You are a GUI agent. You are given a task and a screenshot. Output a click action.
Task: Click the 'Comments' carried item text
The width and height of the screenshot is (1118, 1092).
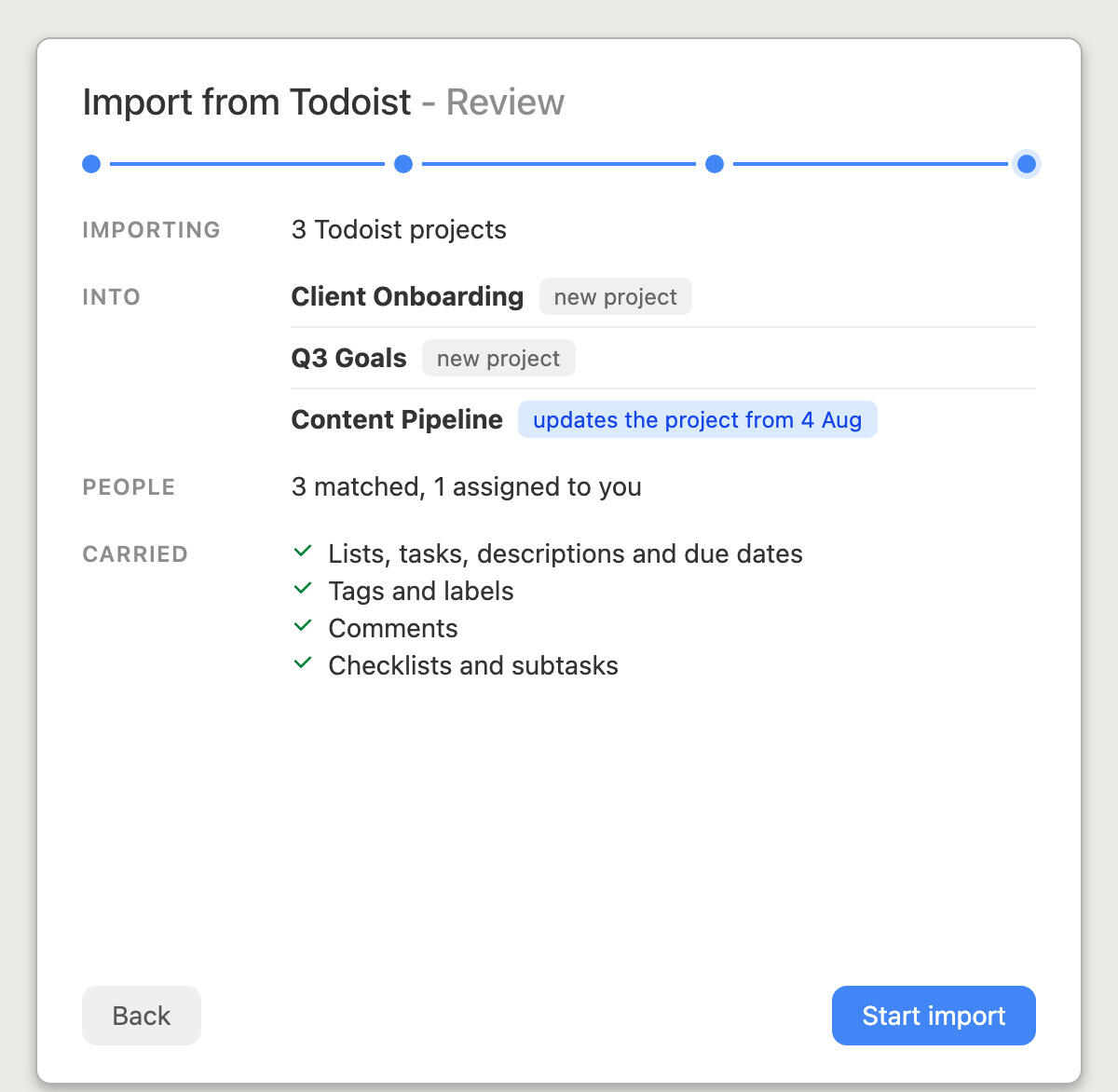pos(393,628)
